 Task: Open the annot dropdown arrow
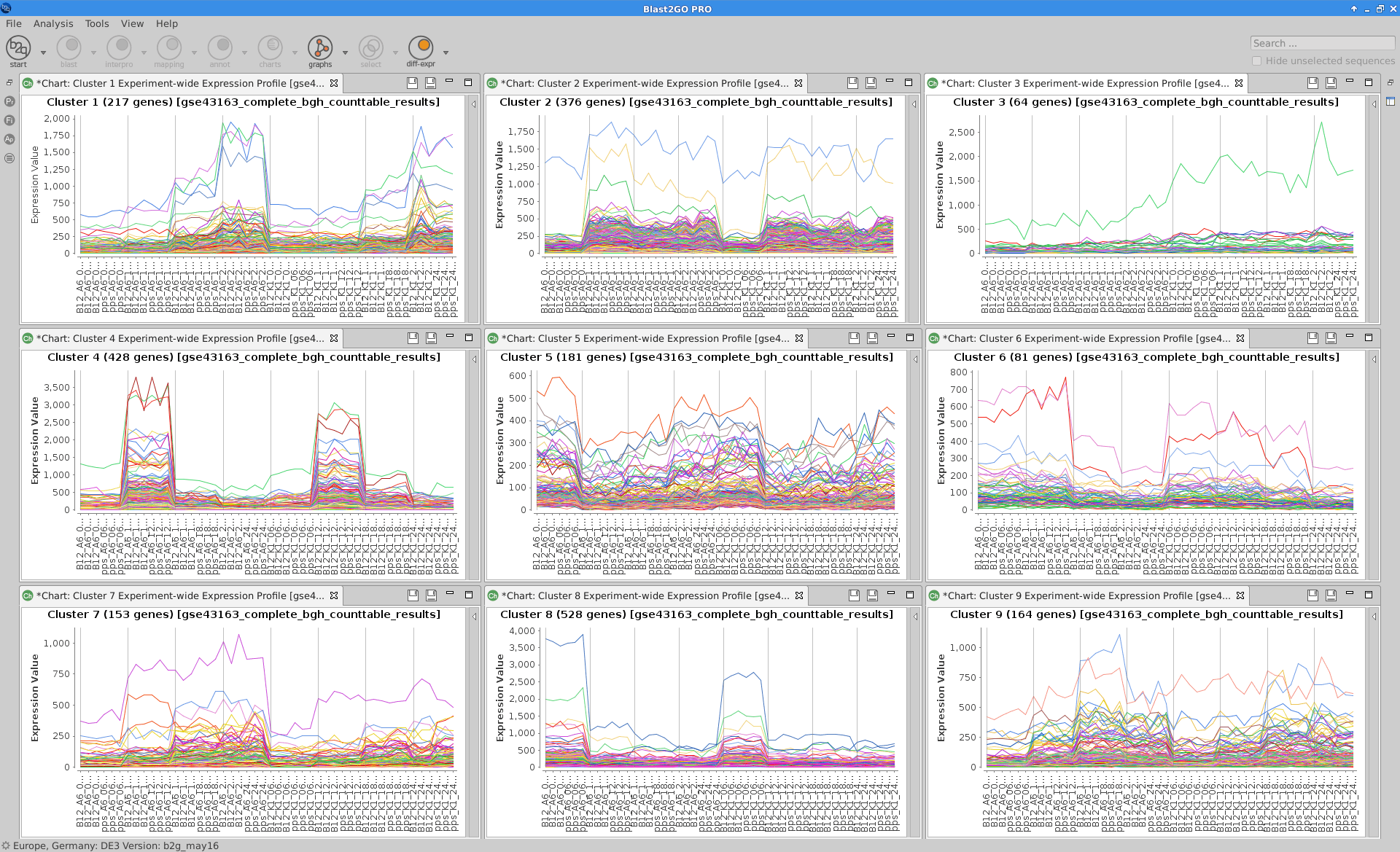244,52
